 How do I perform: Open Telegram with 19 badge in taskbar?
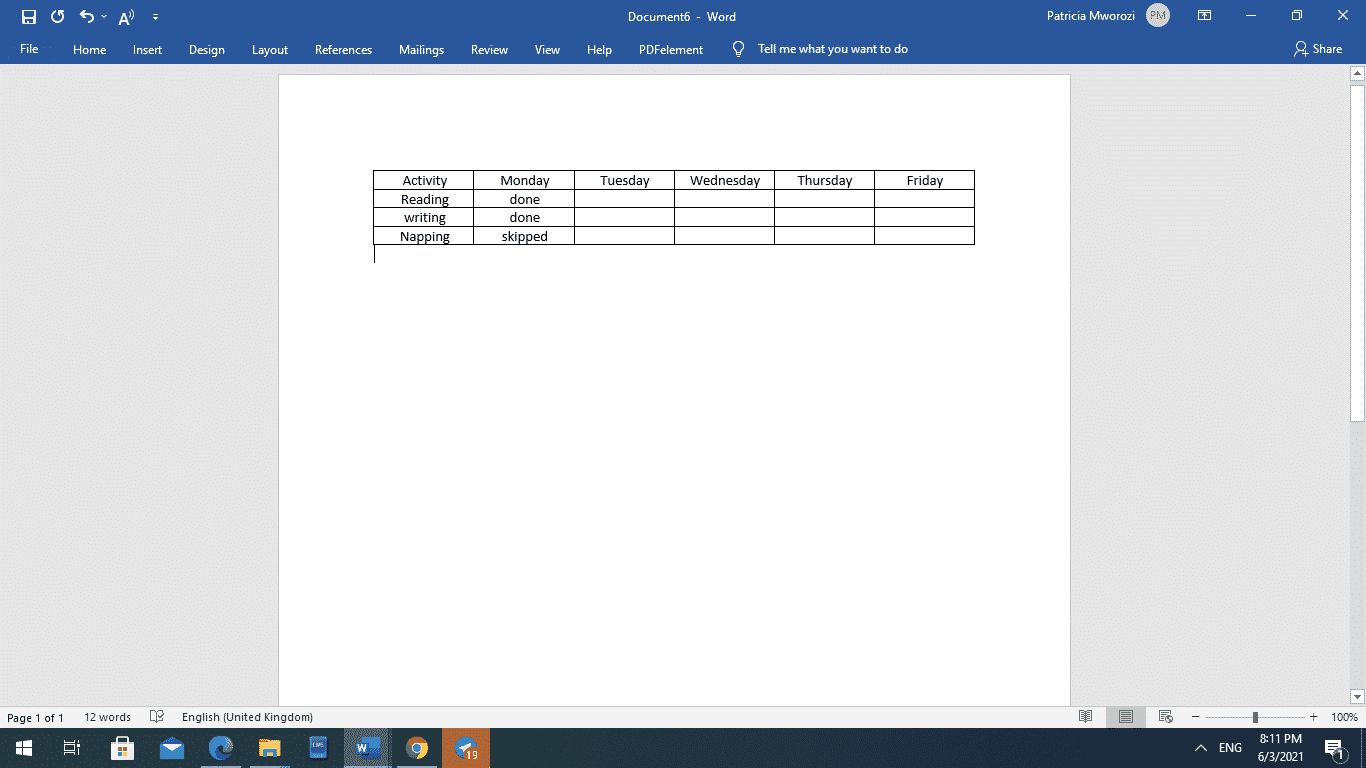[466, 748]
